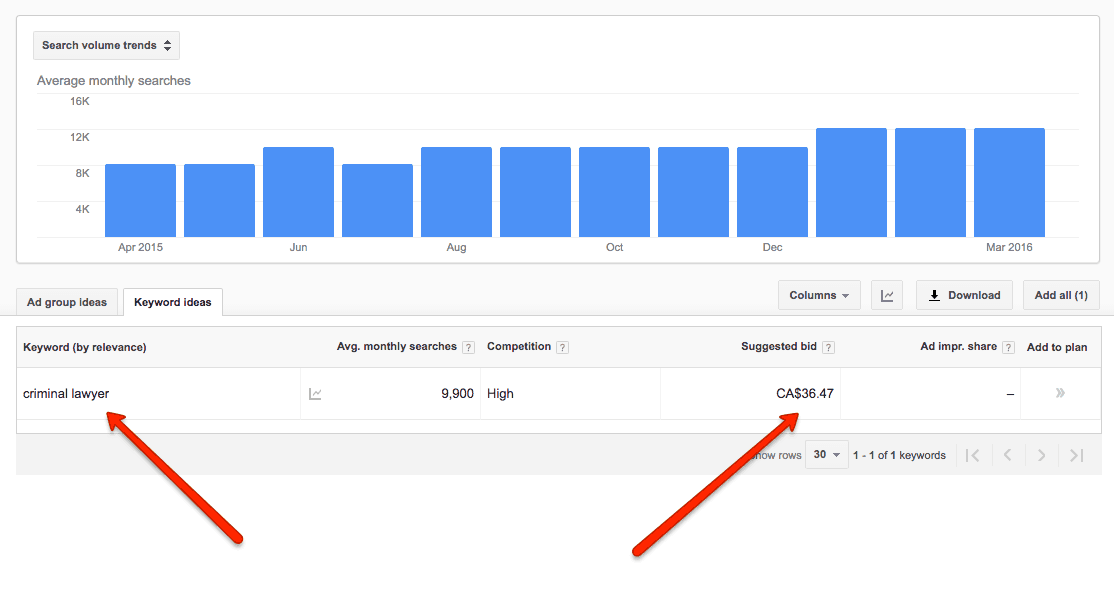This screenshot has width=1114, height=590.
Task: Click the Add all (1) button
Action: (1061, 295)
